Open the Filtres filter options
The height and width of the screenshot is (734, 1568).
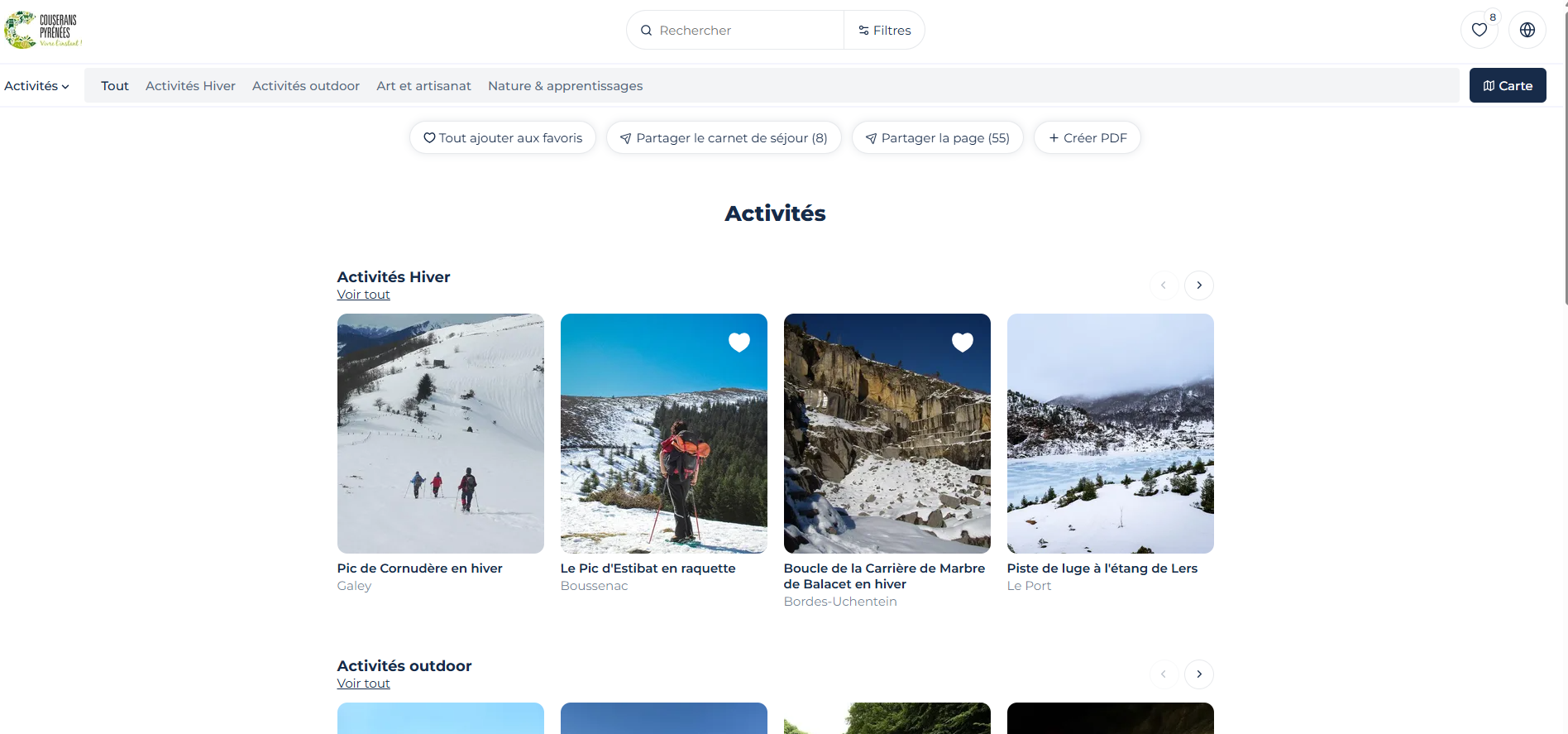pos(884,31)
